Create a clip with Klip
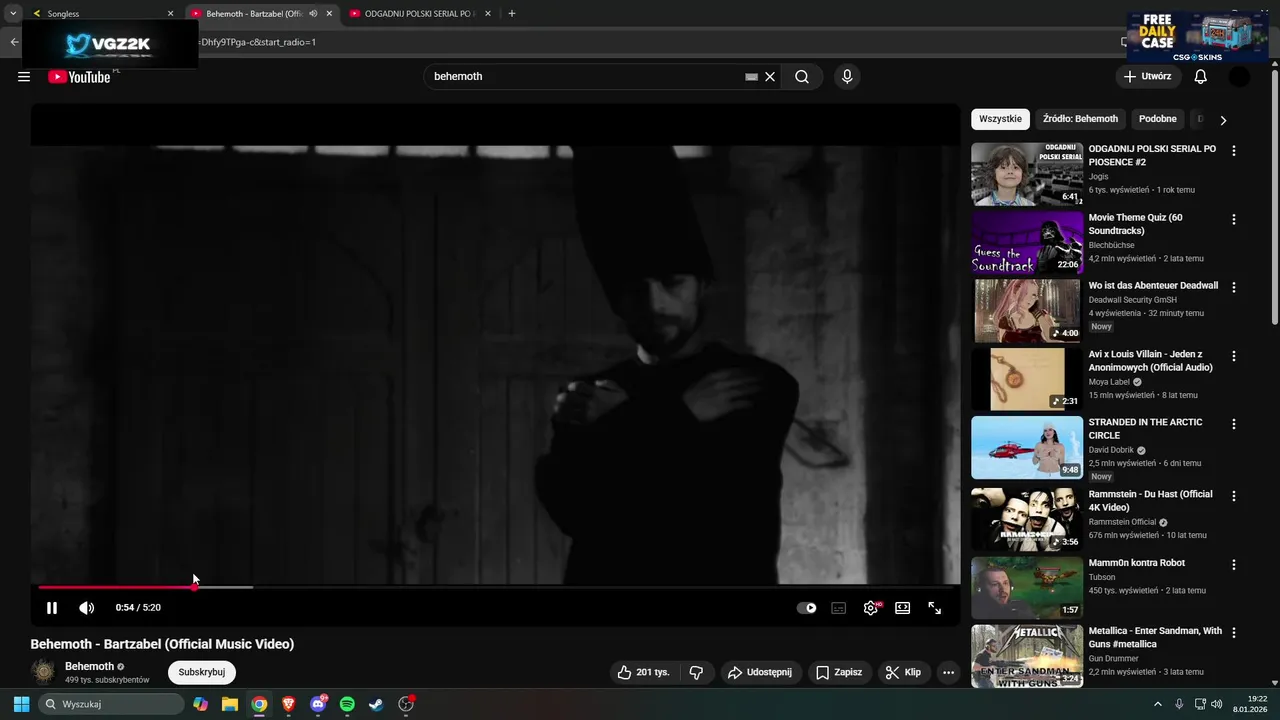Viewport: 1280px width, 720px height. pos(903,672)
